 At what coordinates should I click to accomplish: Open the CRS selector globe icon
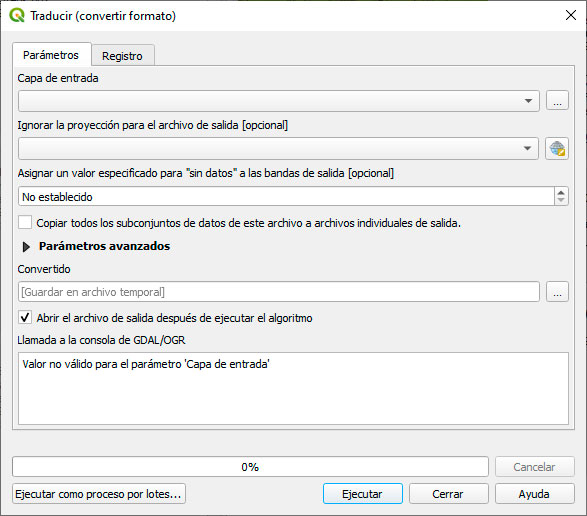point(557,149)
